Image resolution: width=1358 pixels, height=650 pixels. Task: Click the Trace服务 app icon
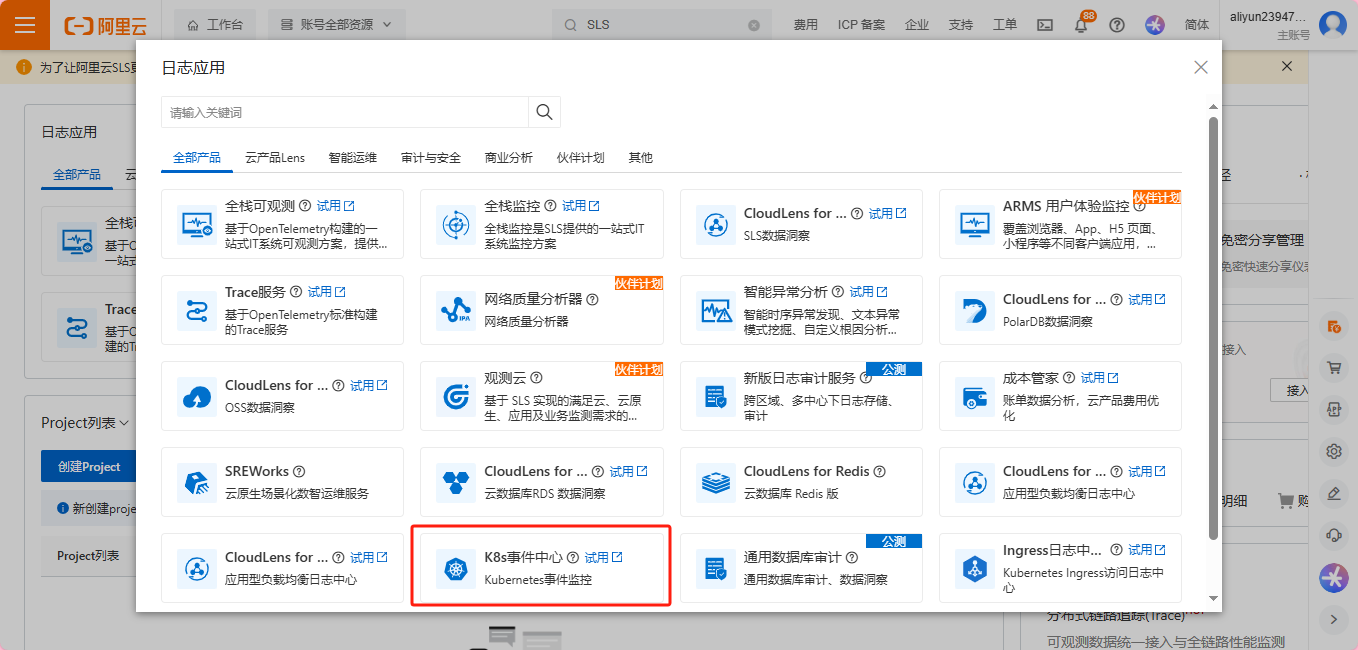click(x=196, y=310)
